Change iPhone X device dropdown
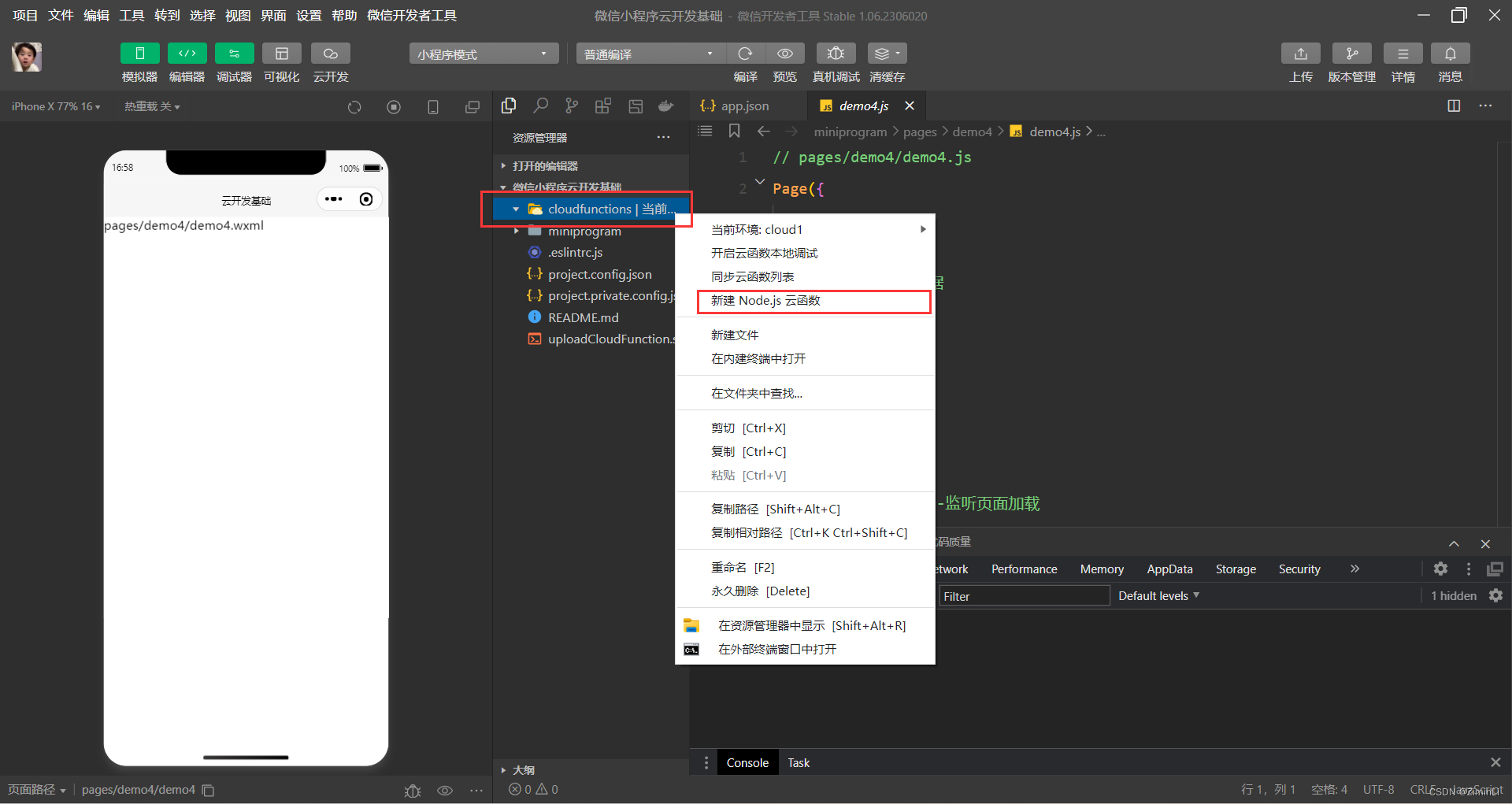 click(x=56, y=106)
